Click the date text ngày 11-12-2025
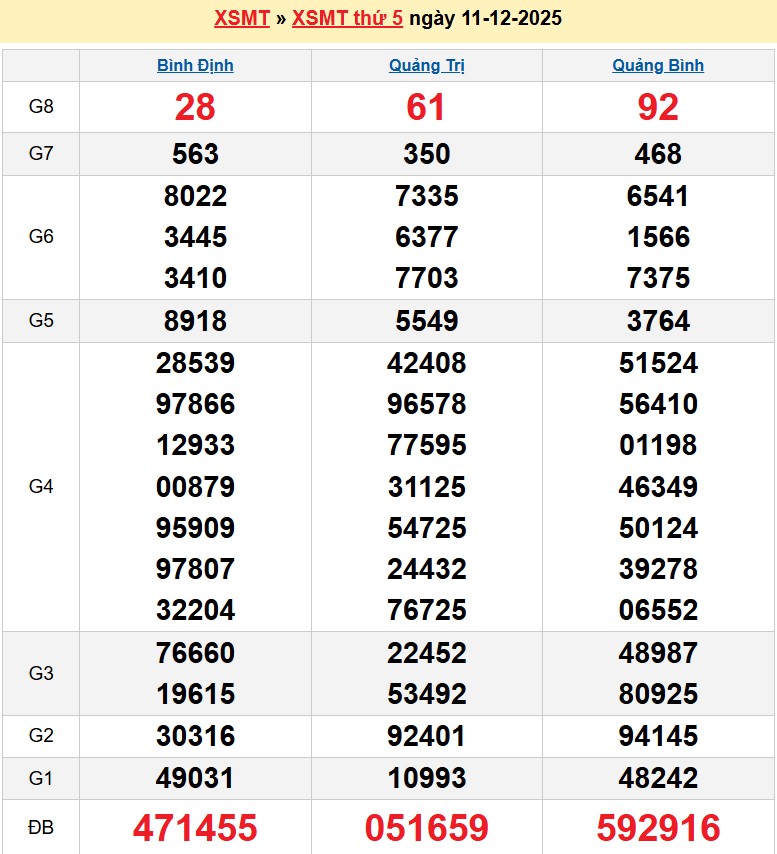This screenshot has height=854, width=777. click(486, 19)
